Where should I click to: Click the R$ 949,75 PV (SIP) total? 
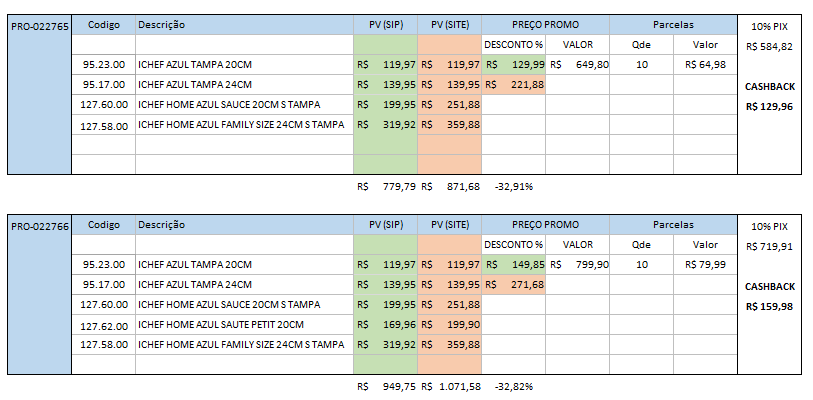click(385, 387)
